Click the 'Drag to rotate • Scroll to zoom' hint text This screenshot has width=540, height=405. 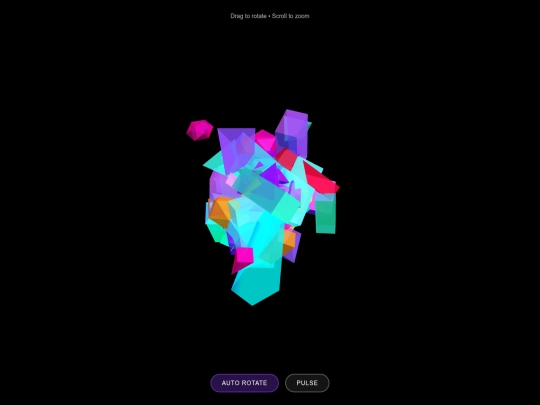click(270, 16)
